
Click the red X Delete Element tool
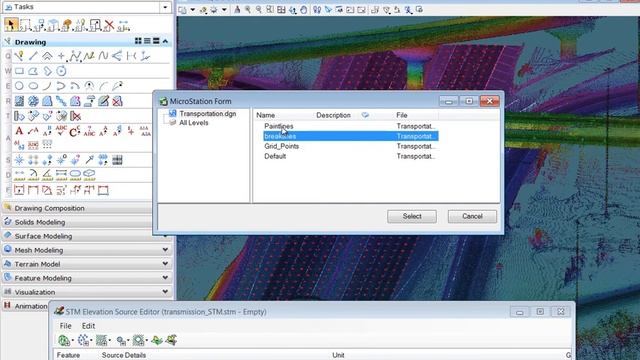coord(109,25)
